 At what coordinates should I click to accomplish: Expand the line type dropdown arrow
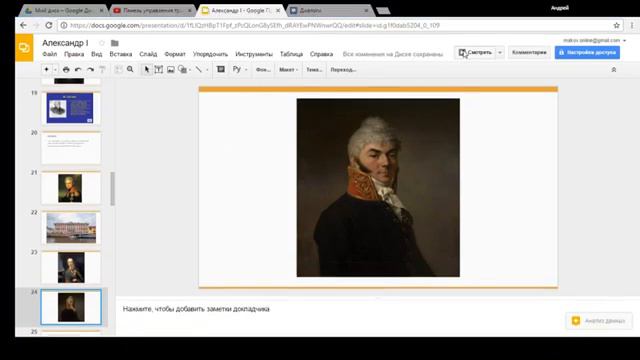[x=207, y=70]
